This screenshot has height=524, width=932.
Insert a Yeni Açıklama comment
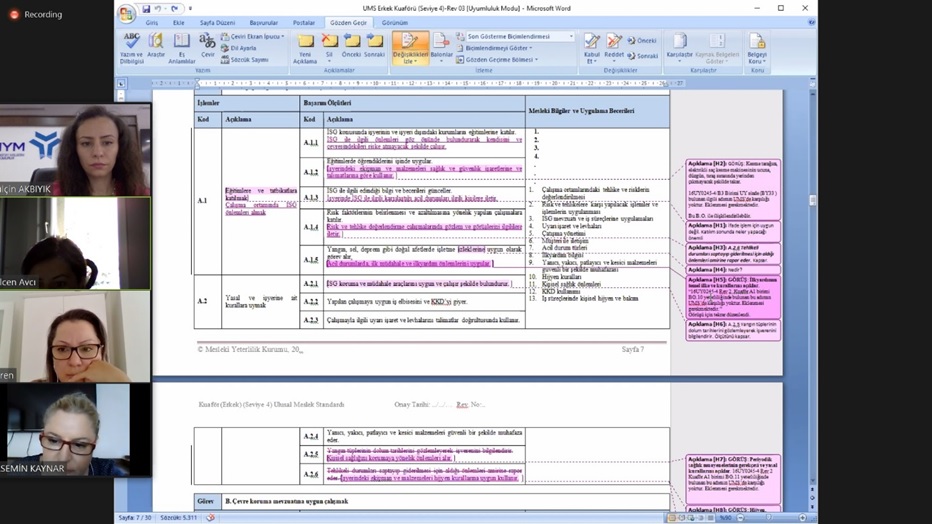[305, 48]
